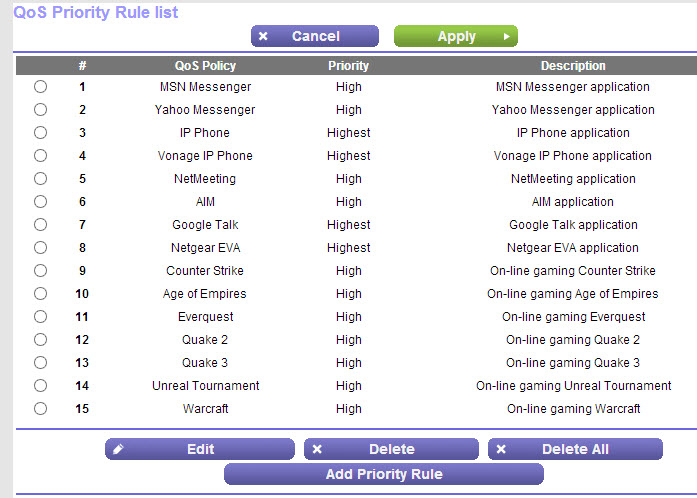Click policy name Warcraft
Image resolution: width=697 pixels, height=498 pixels.
click(x=205, y=409)
